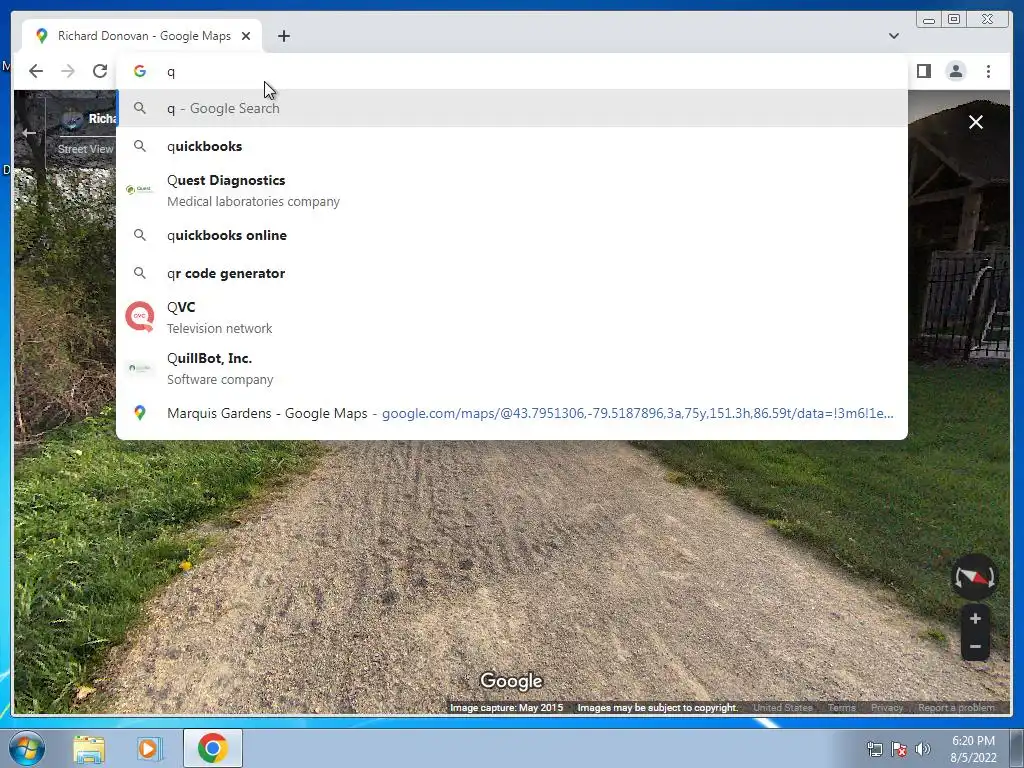Click the Google logo in Street View

(x=511, y=681)
